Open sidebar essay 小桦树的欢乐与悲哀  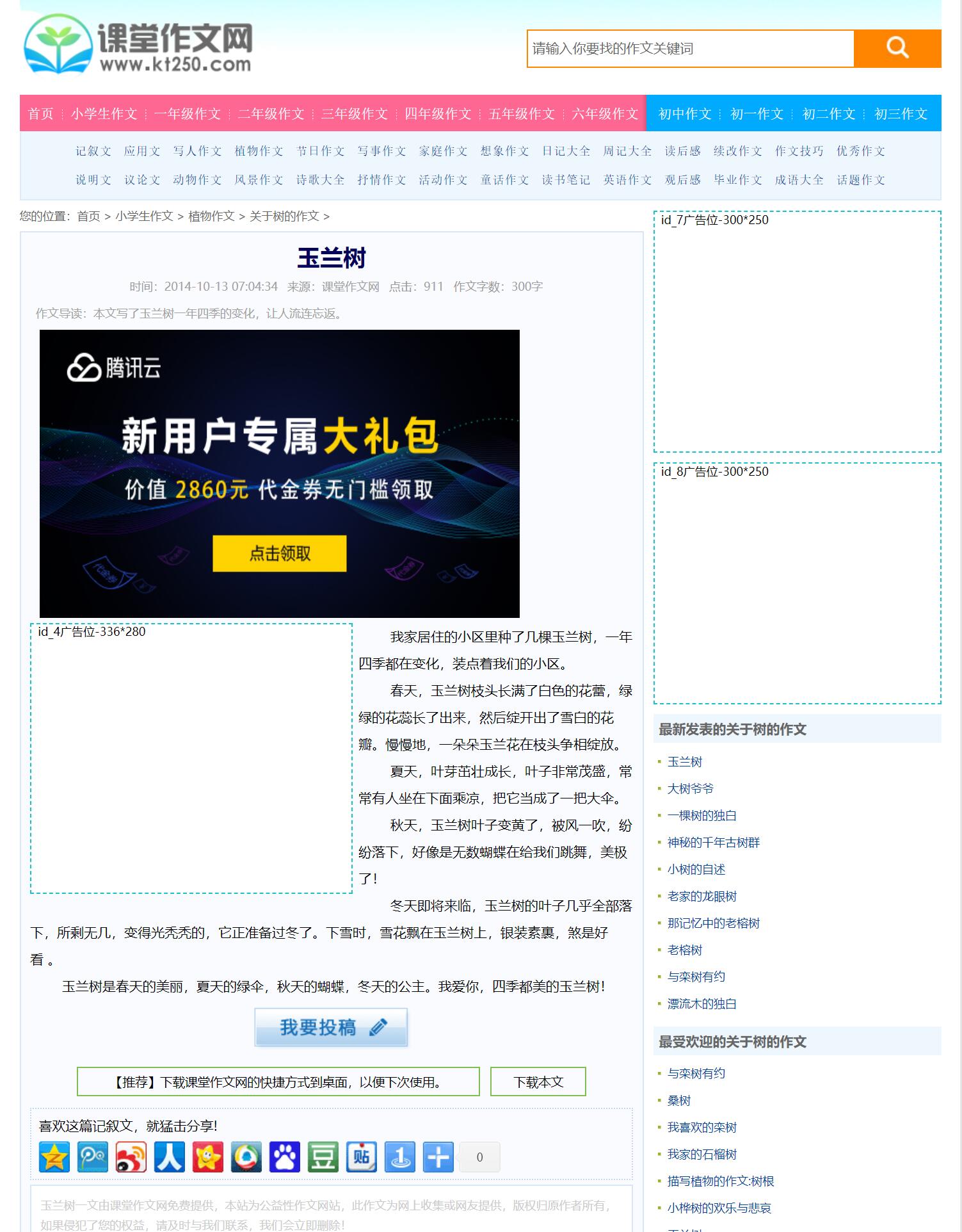coord(719,1208)
